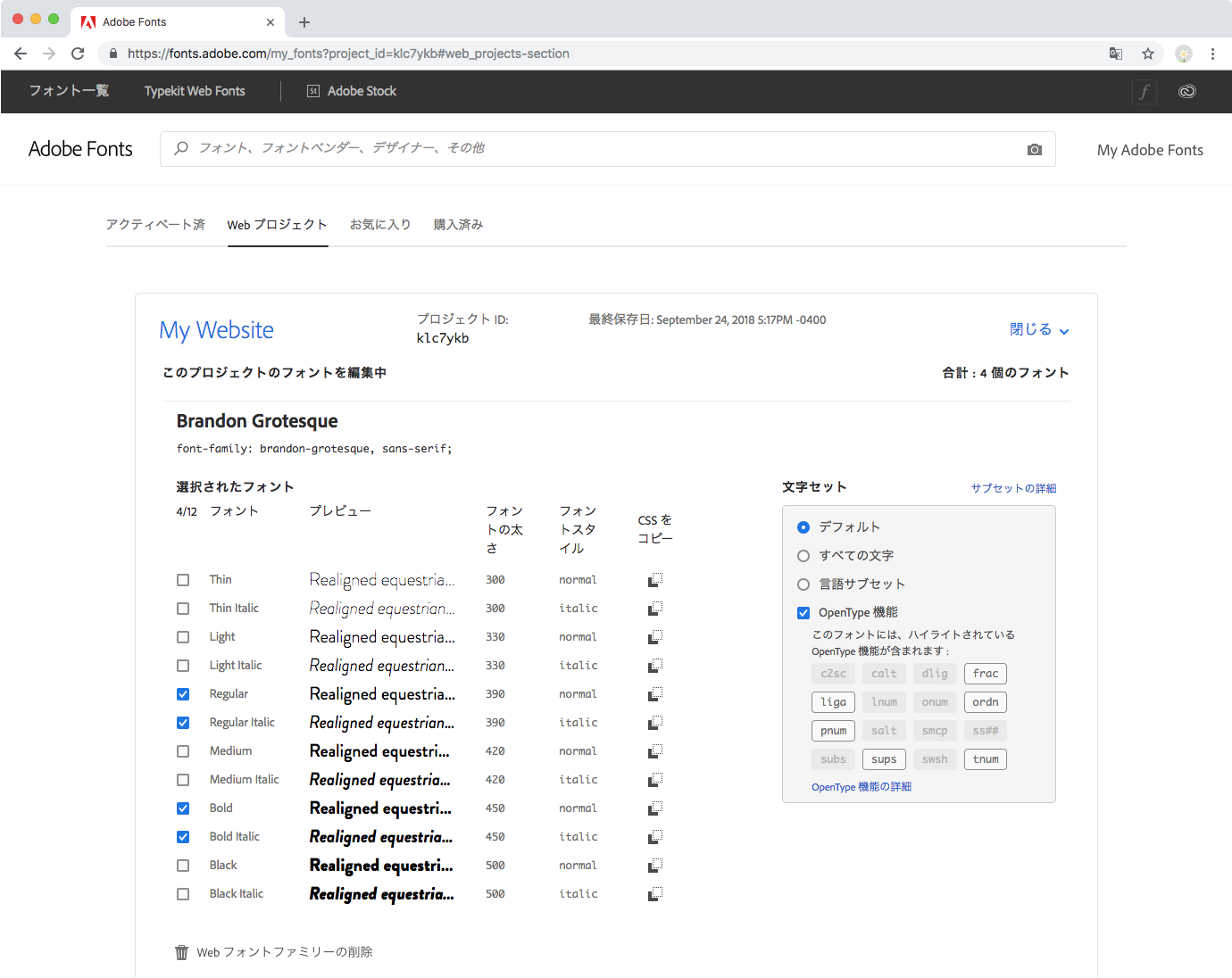Select the Web プロジェクト tab

(x=278, y=225)
